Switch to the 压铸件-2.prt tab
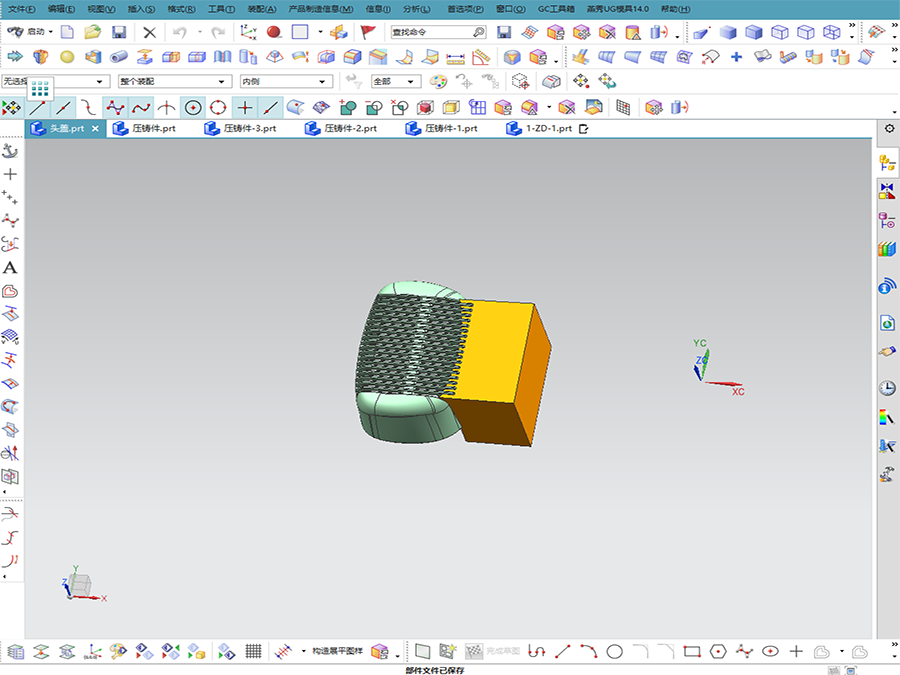 click(350, 129)
